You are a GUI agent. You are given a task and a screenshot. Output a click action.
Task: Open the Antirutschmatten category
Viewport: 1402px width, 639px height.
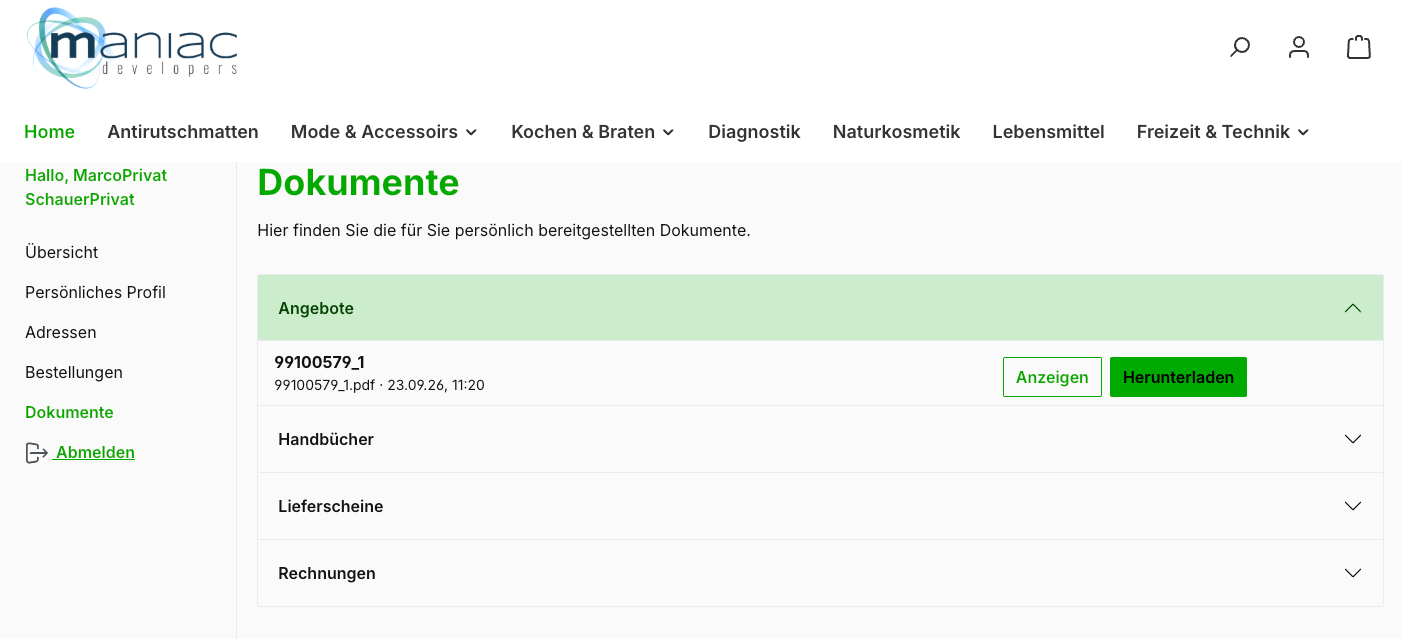[x=183, y=132]
